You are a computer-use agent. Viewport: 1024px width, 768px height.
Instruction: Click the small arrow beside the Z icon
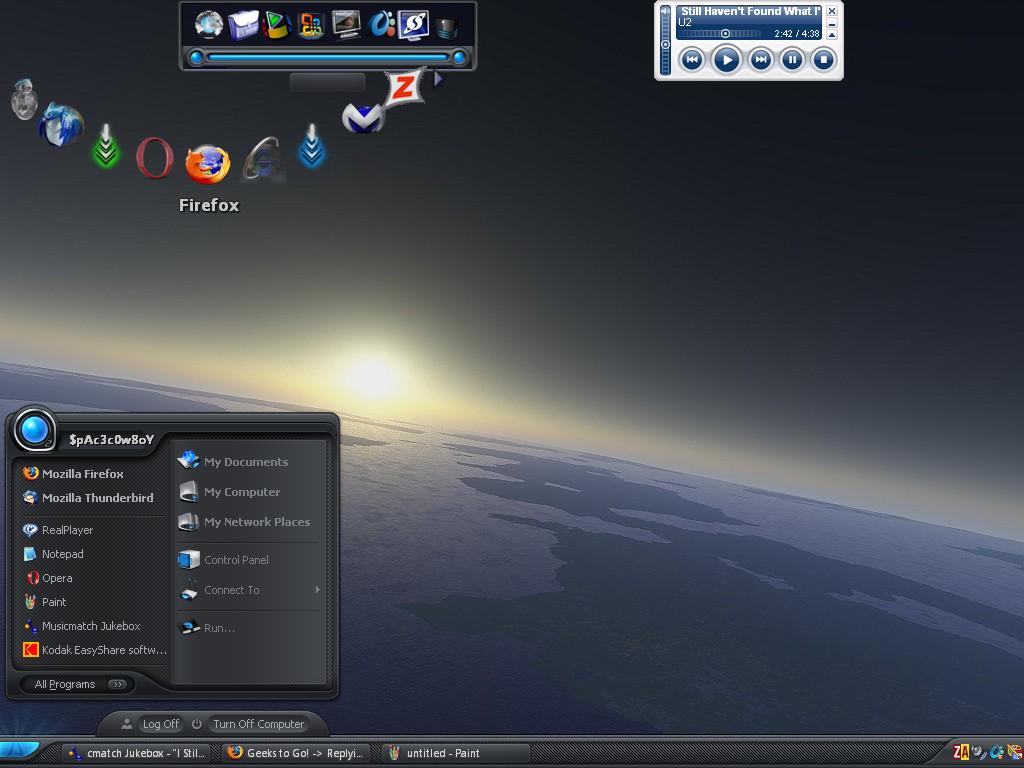[438, 79]
